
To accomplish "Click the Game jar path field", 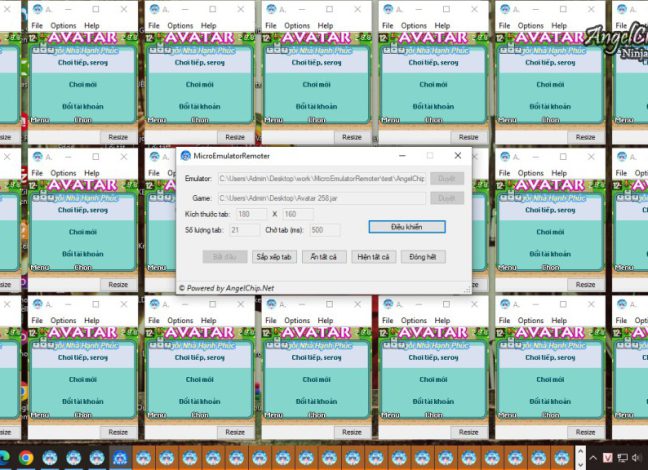I will tap(321, 198).
